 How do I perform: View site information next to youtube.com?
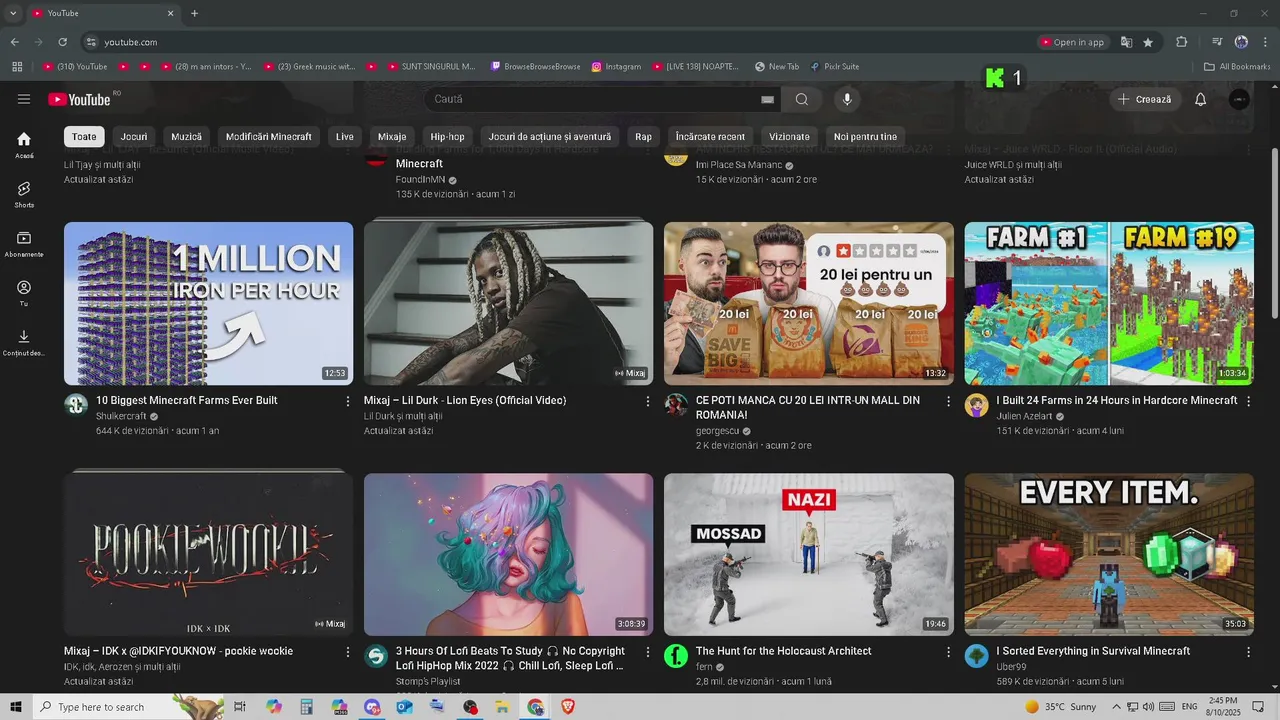point(91,42)
